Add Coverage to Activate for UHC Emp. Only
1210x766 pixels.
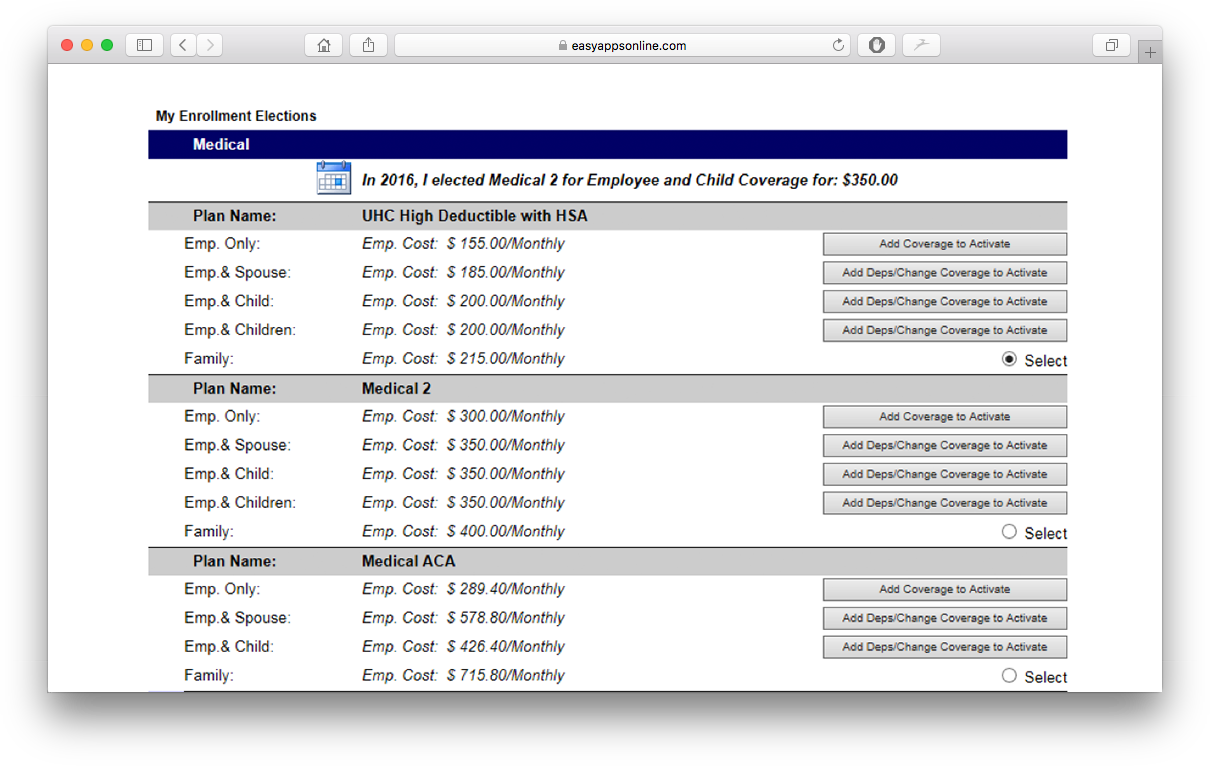coord(944,243)
